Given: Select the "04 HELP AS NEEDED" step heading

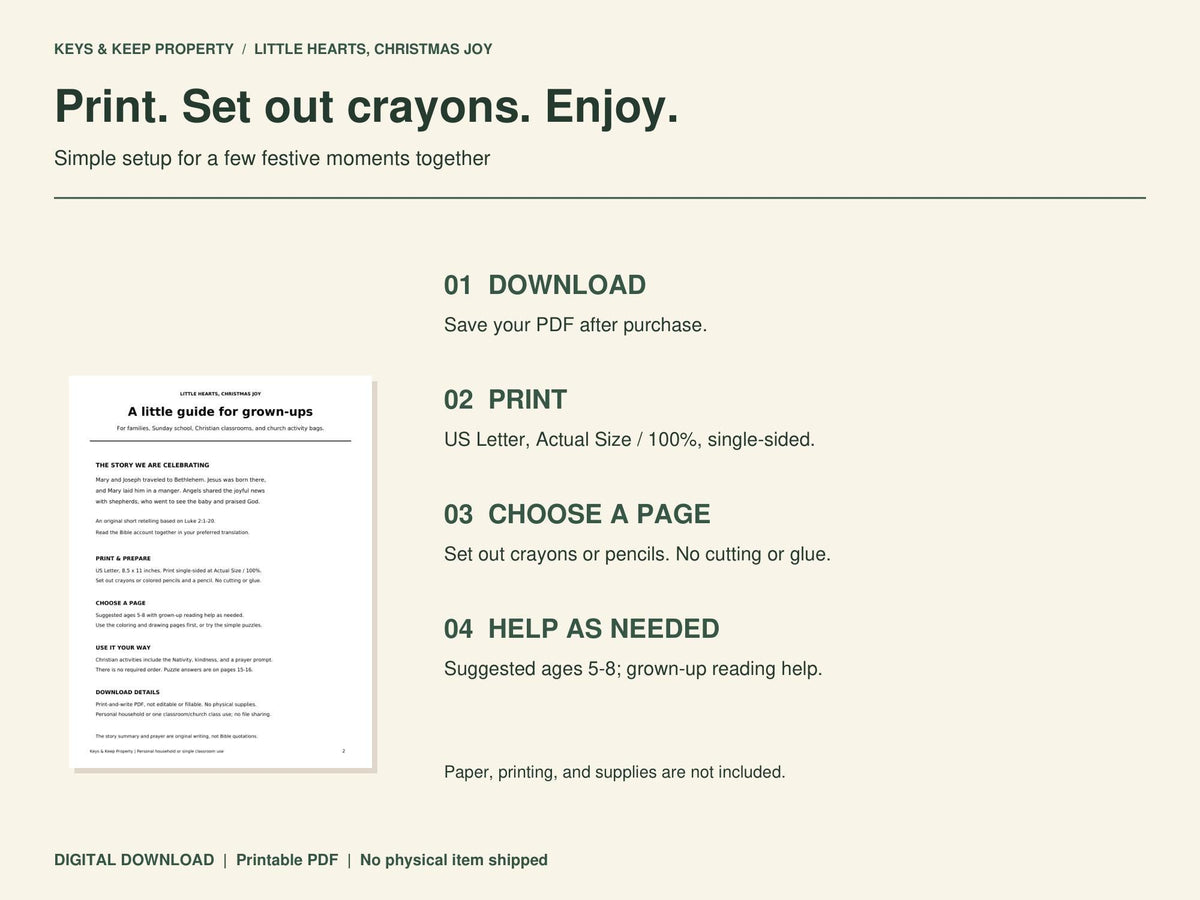Looking at the screenshot, I should pyautogui.click(x=582, y=629).
